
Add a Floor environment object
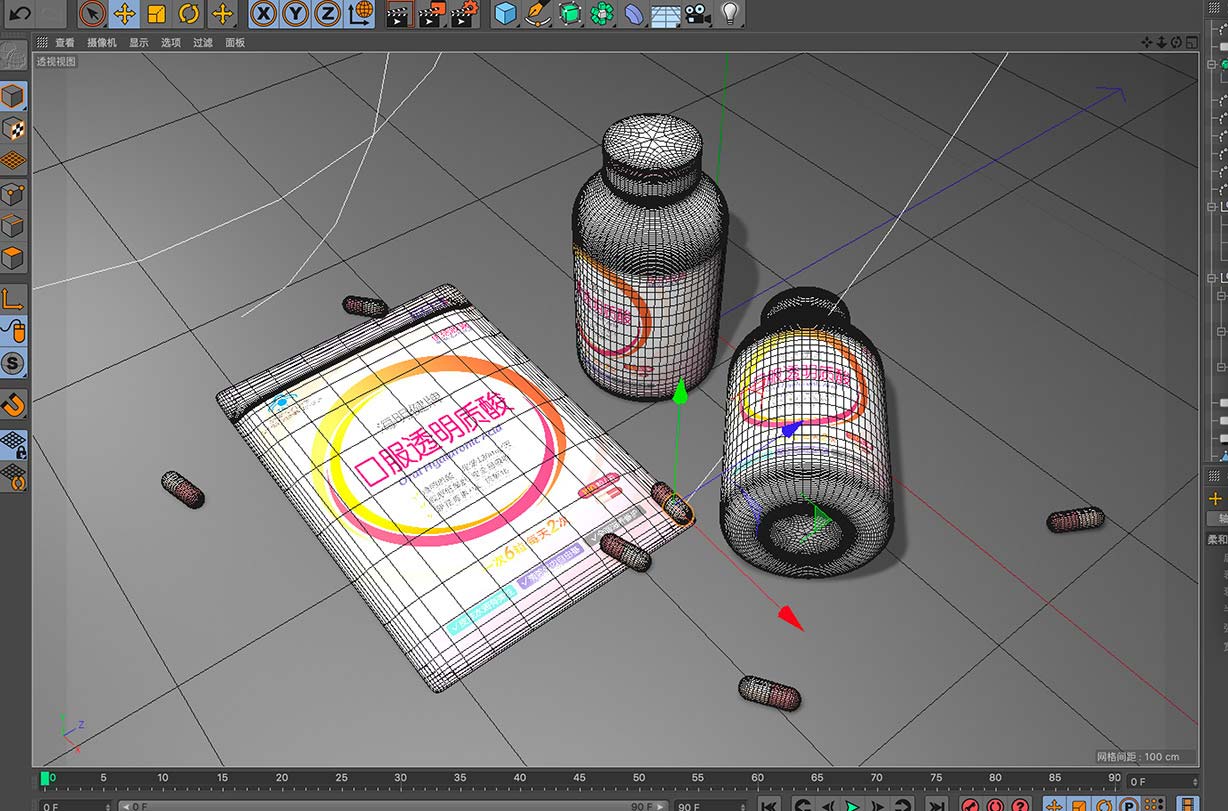pos(666,14)
